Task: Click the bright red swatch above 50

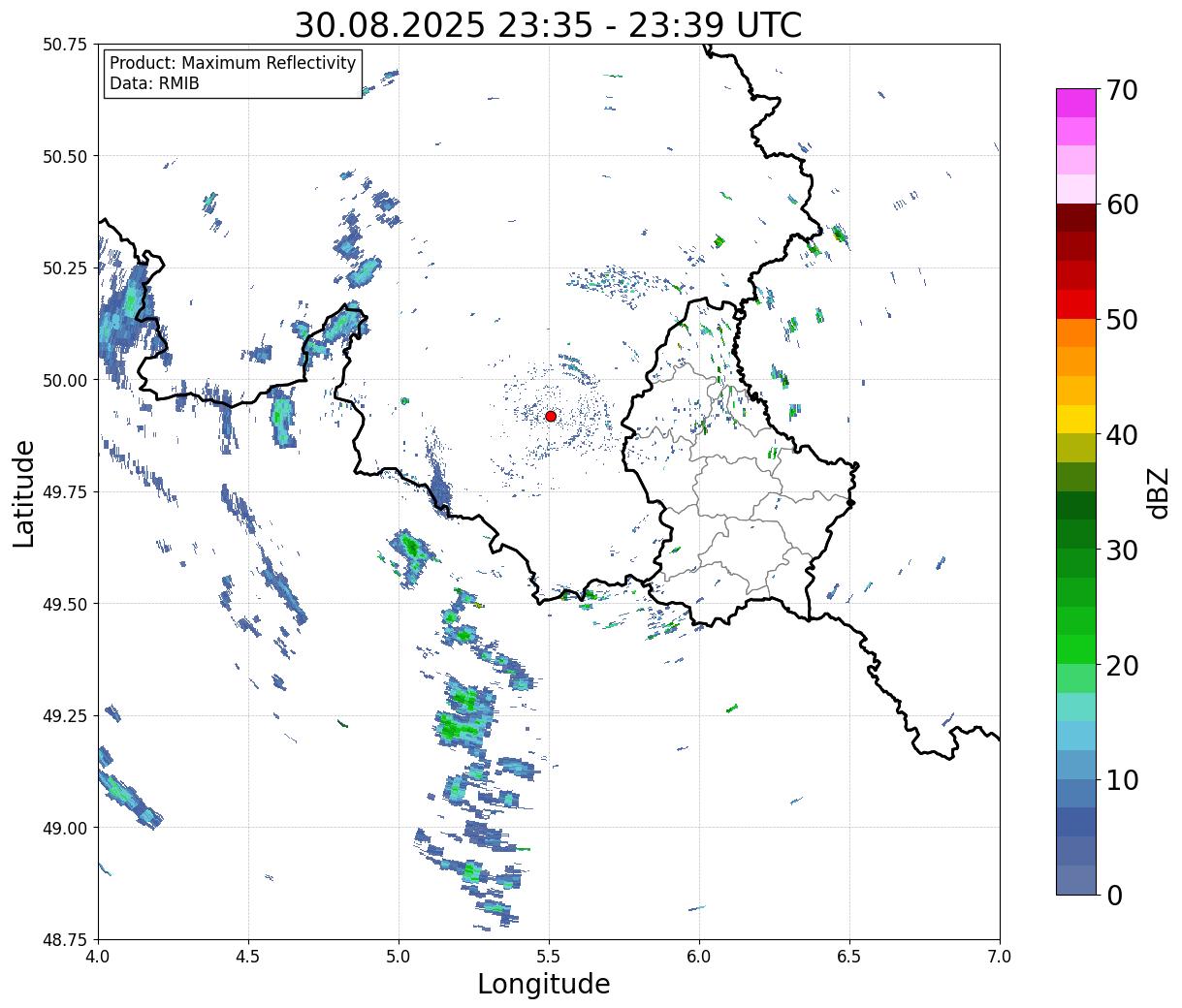Action: pyautogui.click(x=1076, y=303)
